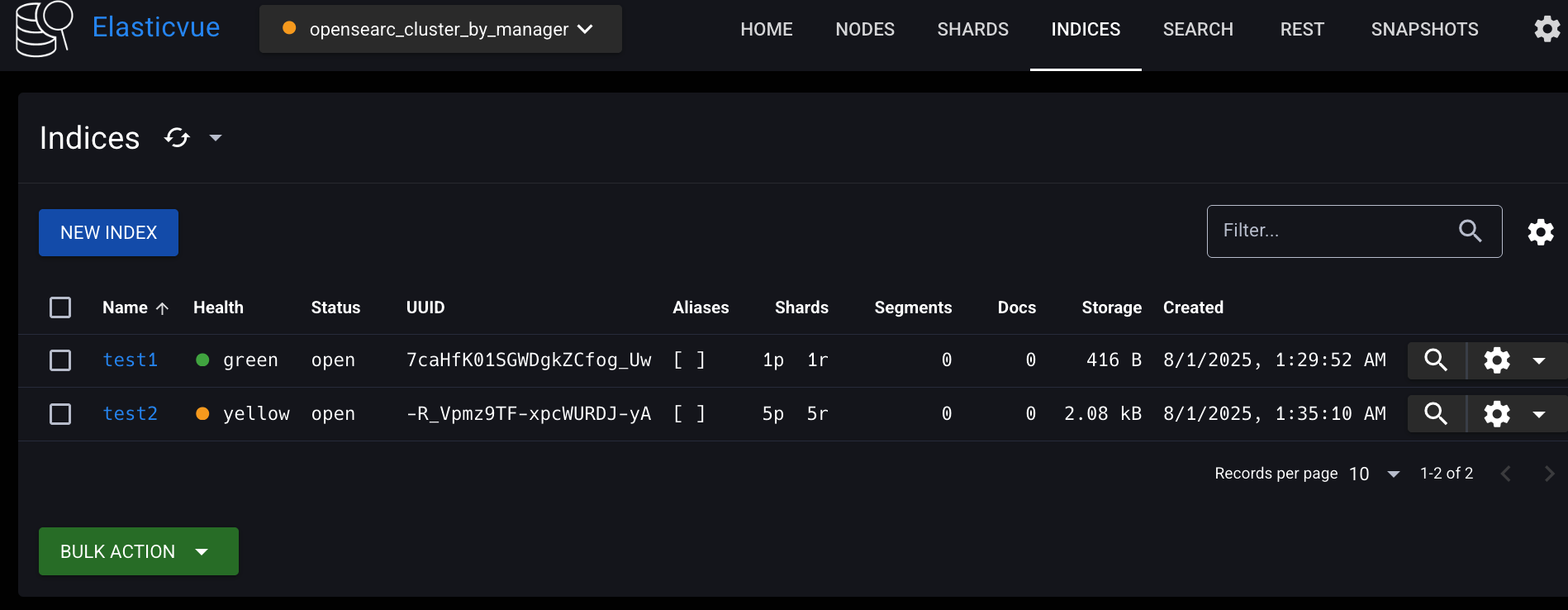1568x610 pixels.
Task: Click the search magnifier for test2 index
Action: coord(1436,414)
